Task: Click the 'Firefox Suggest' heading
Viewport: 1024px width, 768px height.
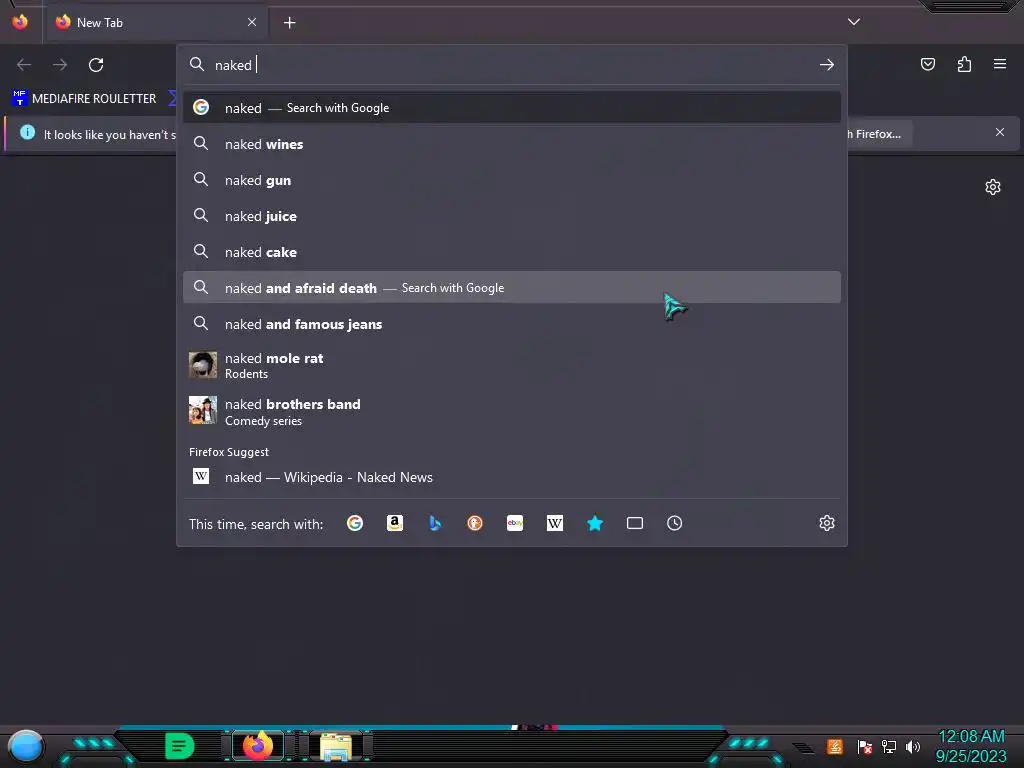Action: click(x=229, y=452)
